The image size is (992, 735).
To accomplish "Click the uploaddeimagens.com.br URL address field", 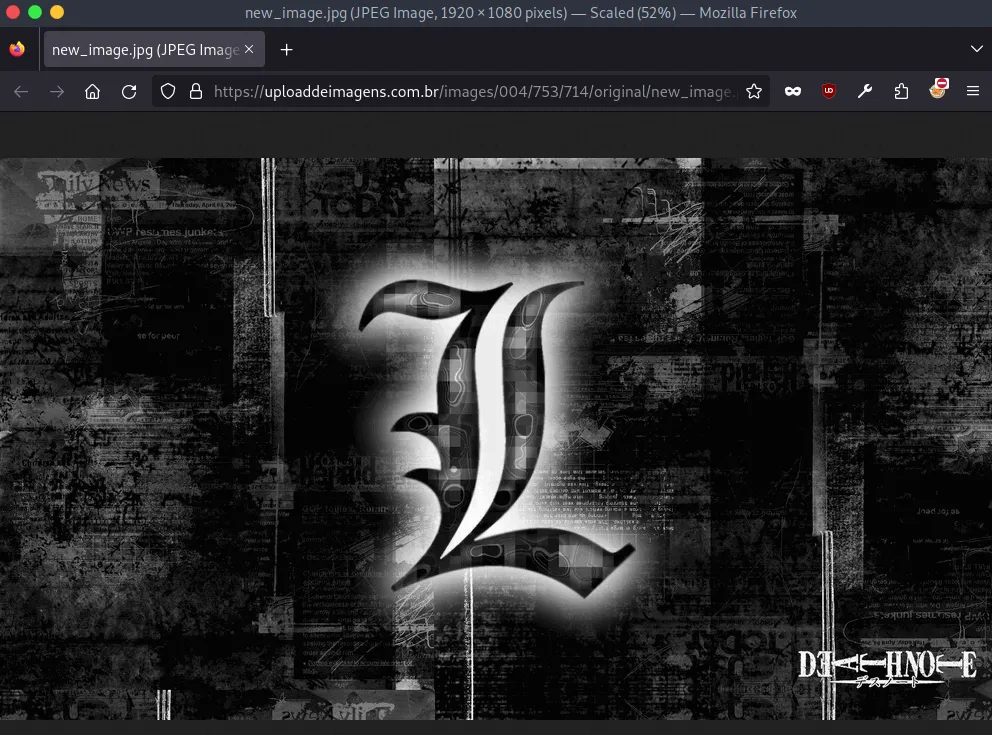I will click(x=470, y=91).
